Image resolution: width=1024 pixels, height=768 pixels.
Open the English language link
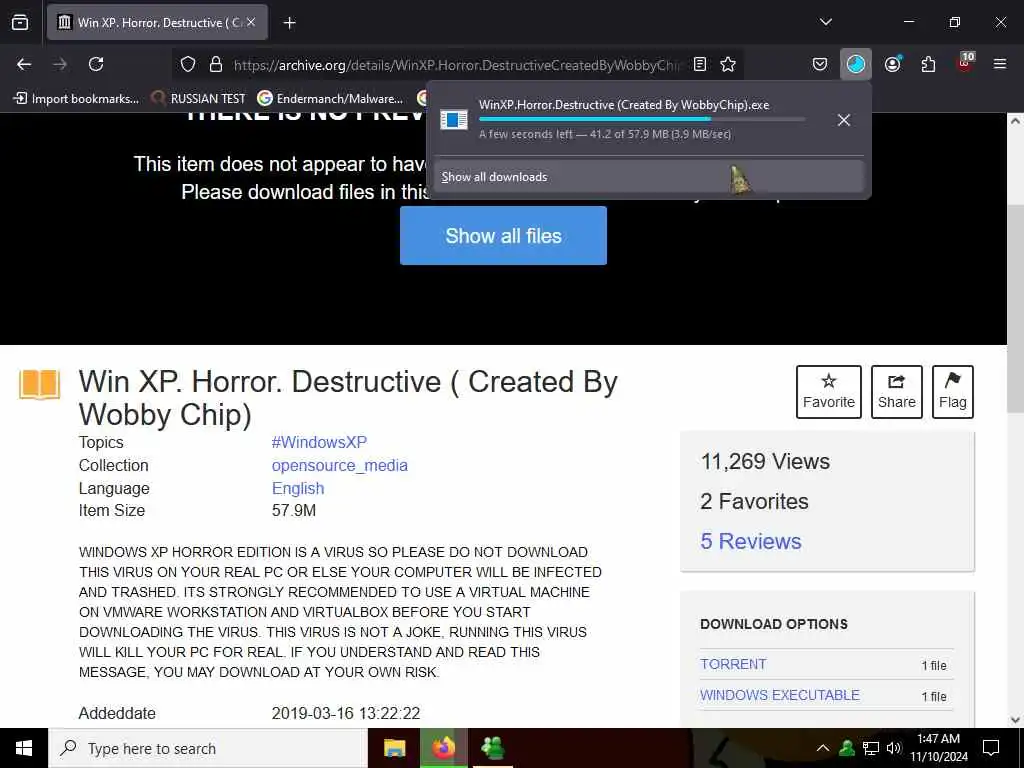coord(298,488)
